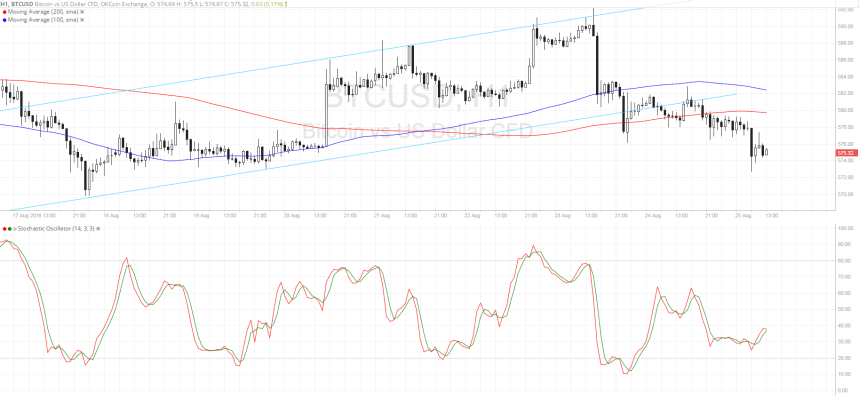859x396 pixels.
Task: Open Moving Average (100, sma) settings label
Action: point(43,20)
